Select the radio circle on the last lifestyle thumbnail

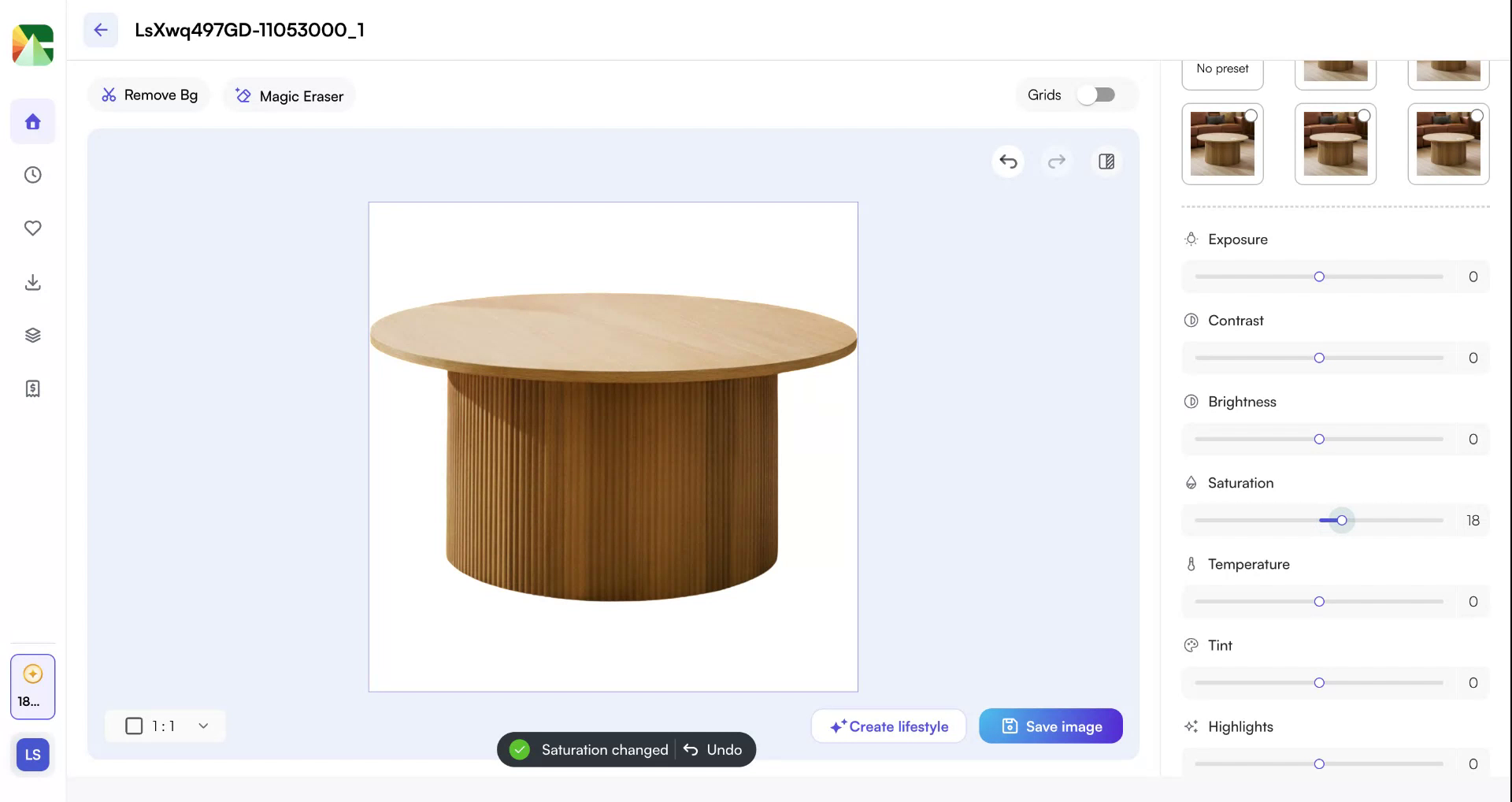click(x=1477, y=115)
